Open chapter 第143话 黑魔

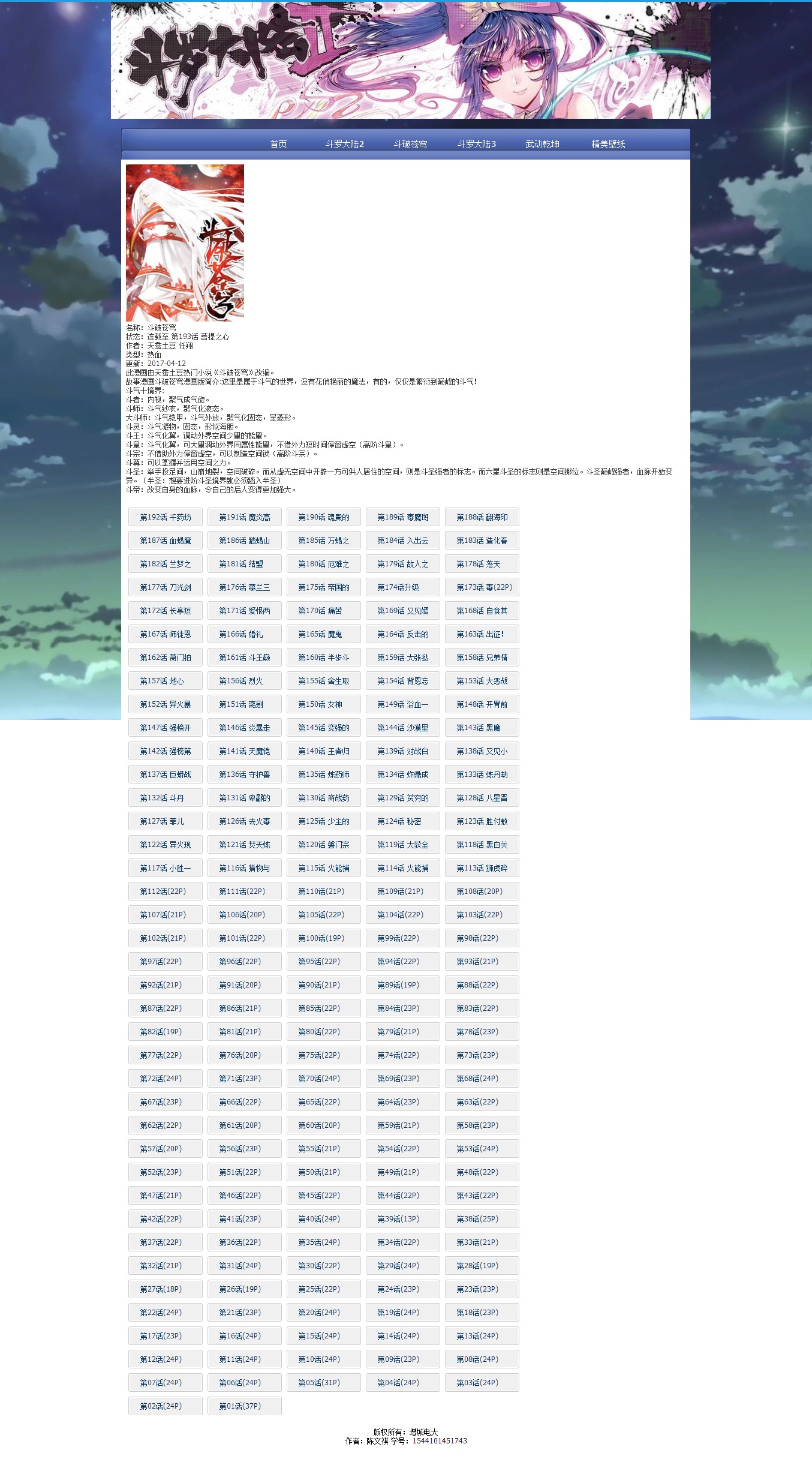coord(482,728)
